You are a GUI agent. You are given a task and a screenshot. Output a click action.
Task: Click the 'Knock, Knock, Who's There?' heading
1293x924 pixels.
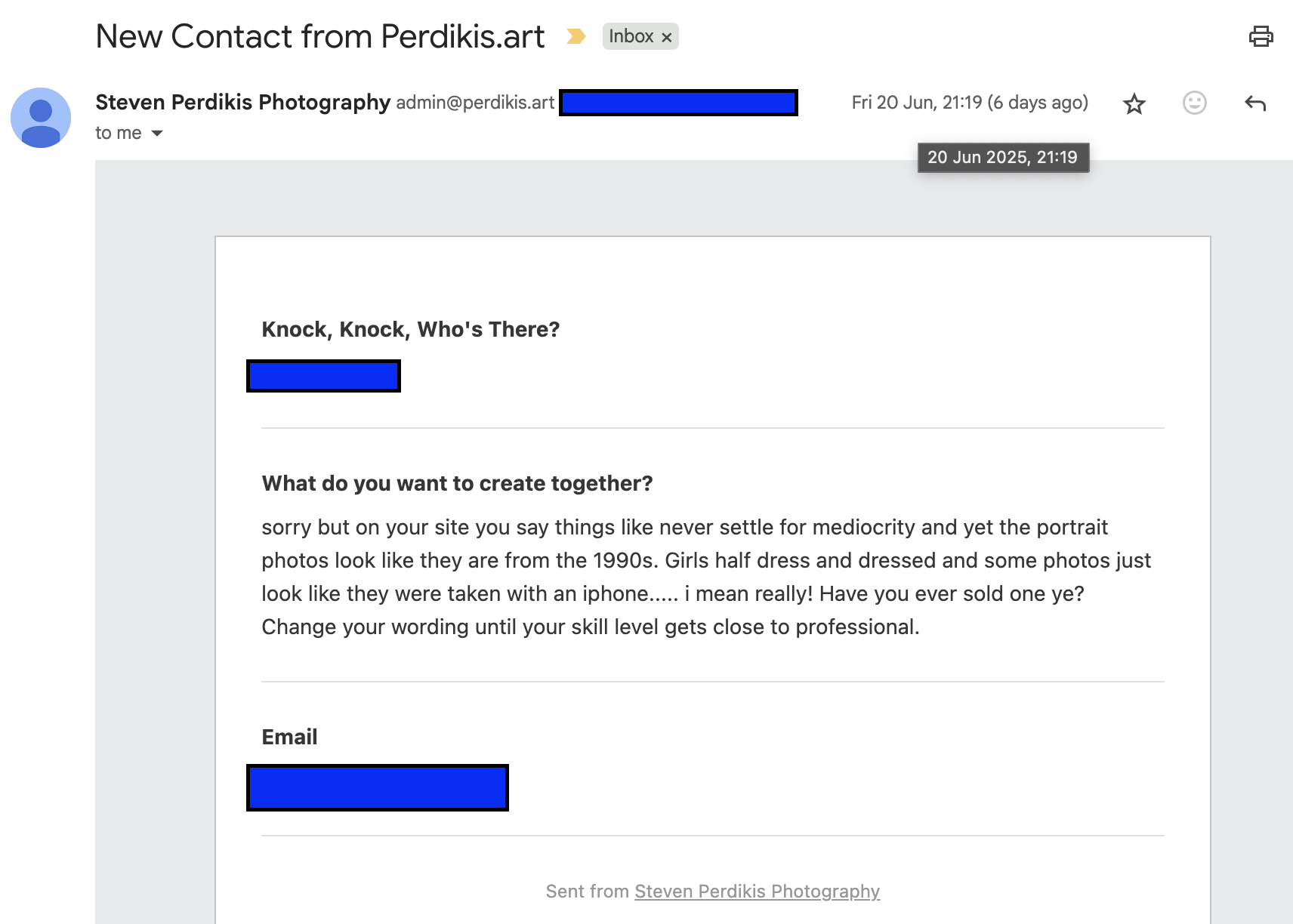411,329
